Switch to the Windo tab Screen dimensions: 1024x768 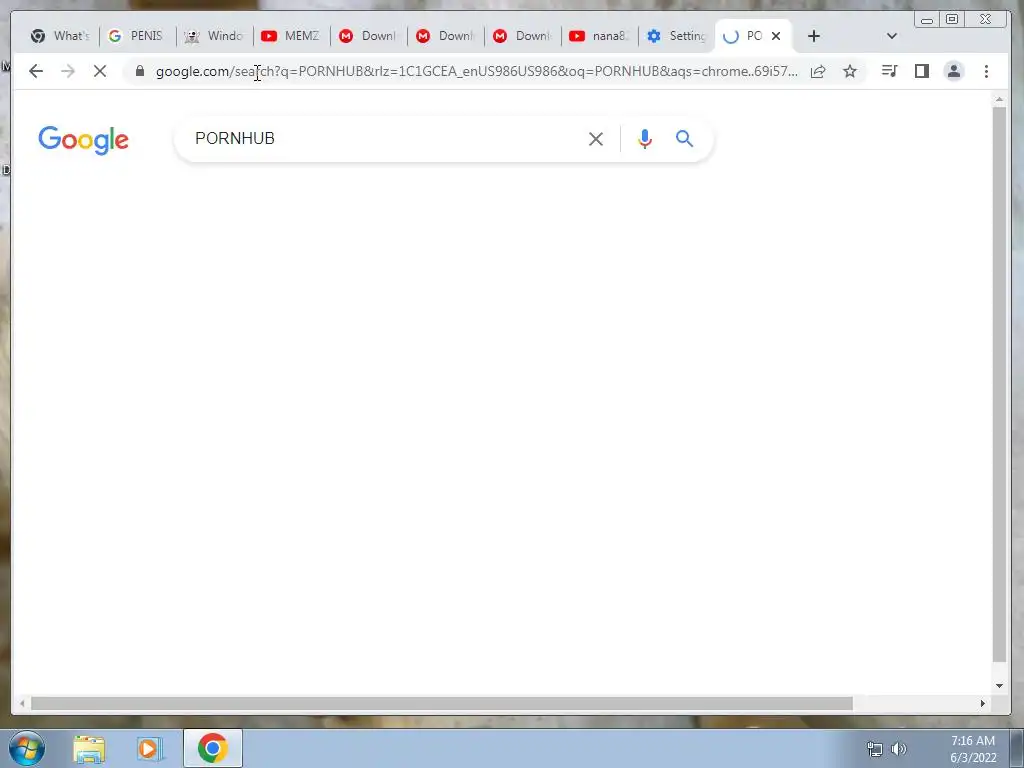(x=214, y=36)
